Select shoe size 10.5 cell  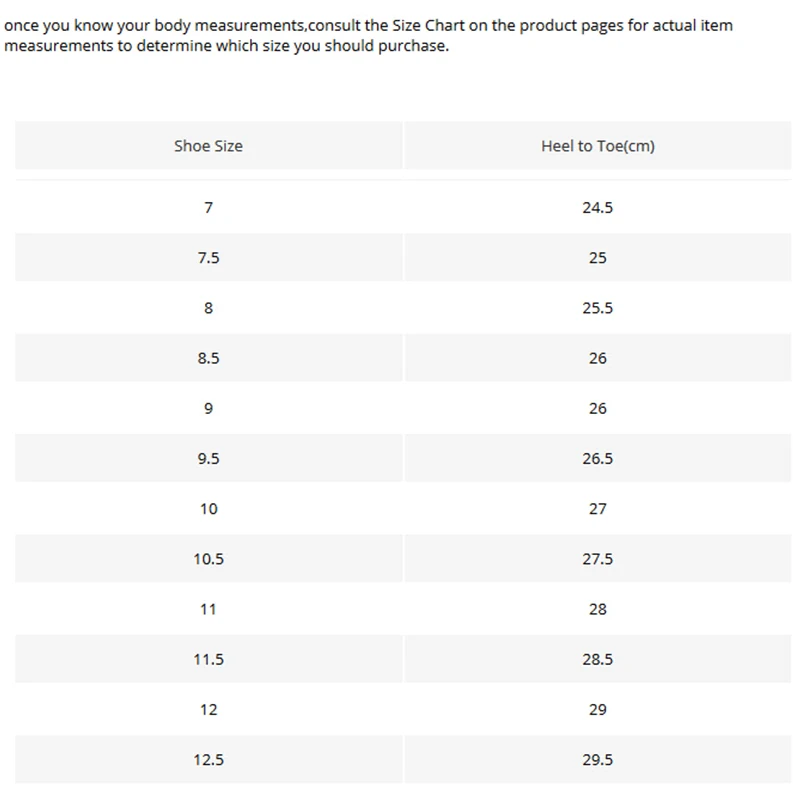[x=209, y=559]
